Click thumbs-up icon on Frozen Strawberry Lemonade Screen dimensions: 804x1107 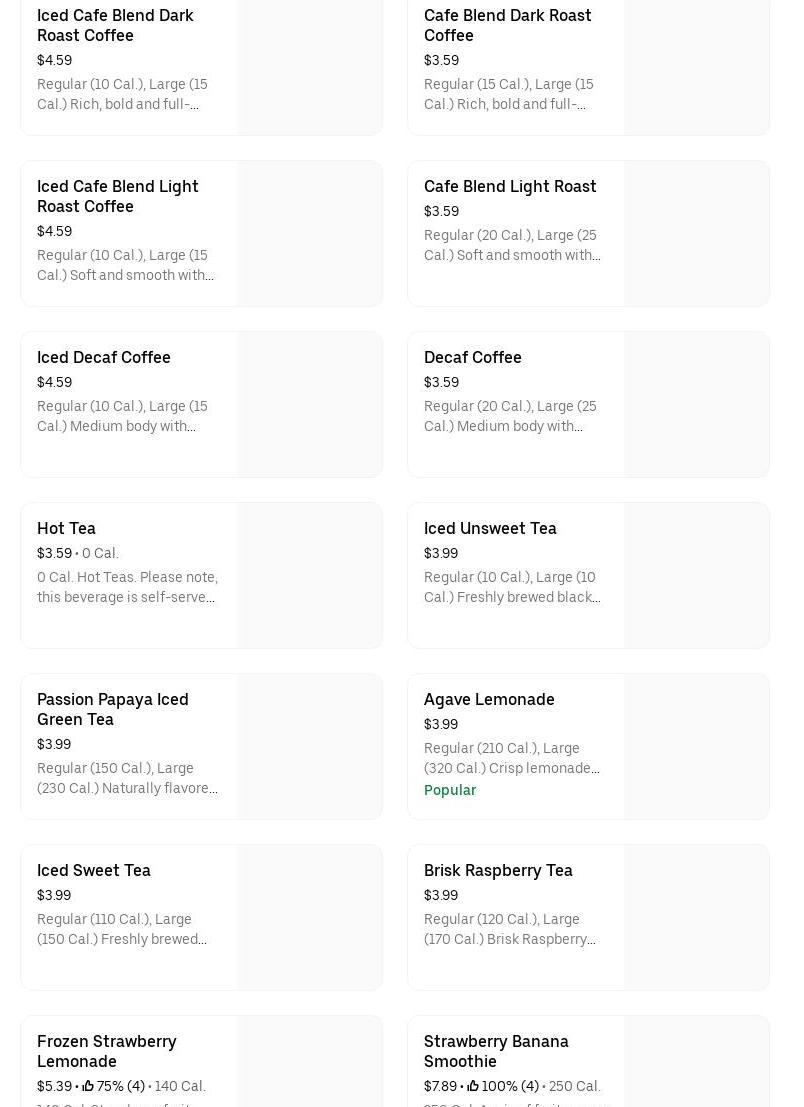tap(88, 1086)
